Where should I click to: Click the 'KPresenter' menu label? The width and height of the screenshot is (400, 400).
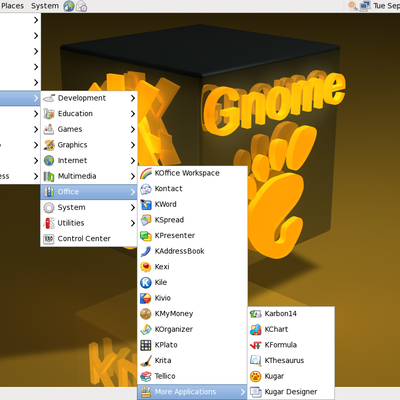click(x=175, y=236)
